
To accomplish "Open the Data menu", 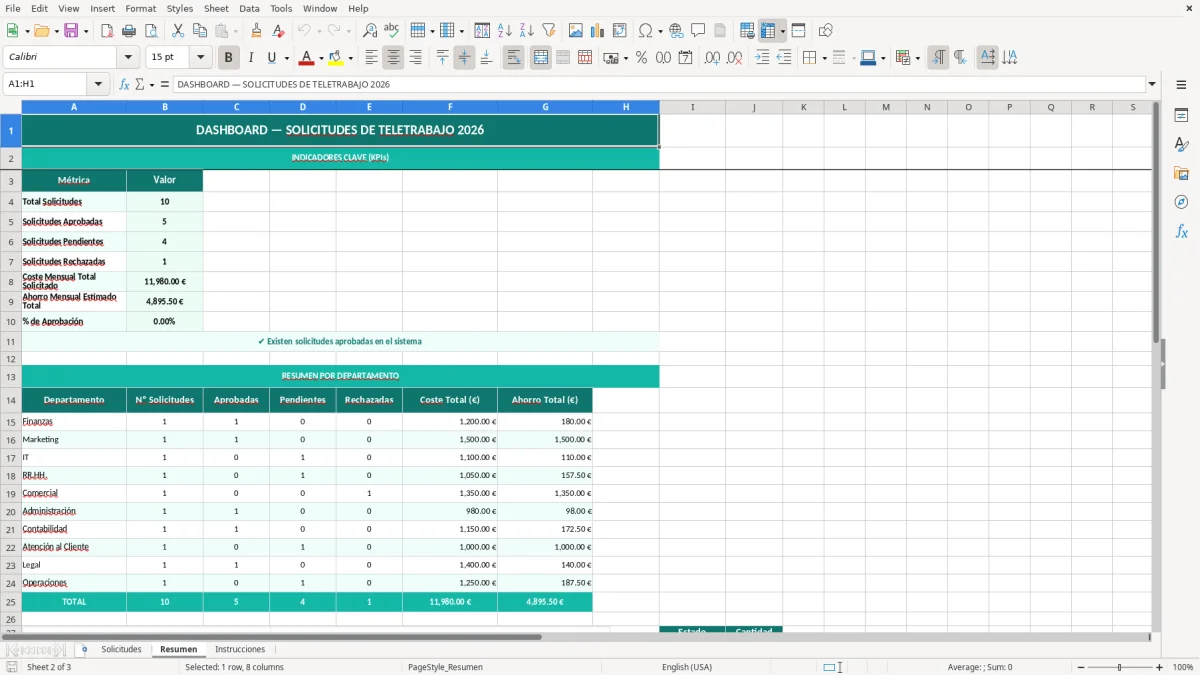I will (x=249, y=8).
